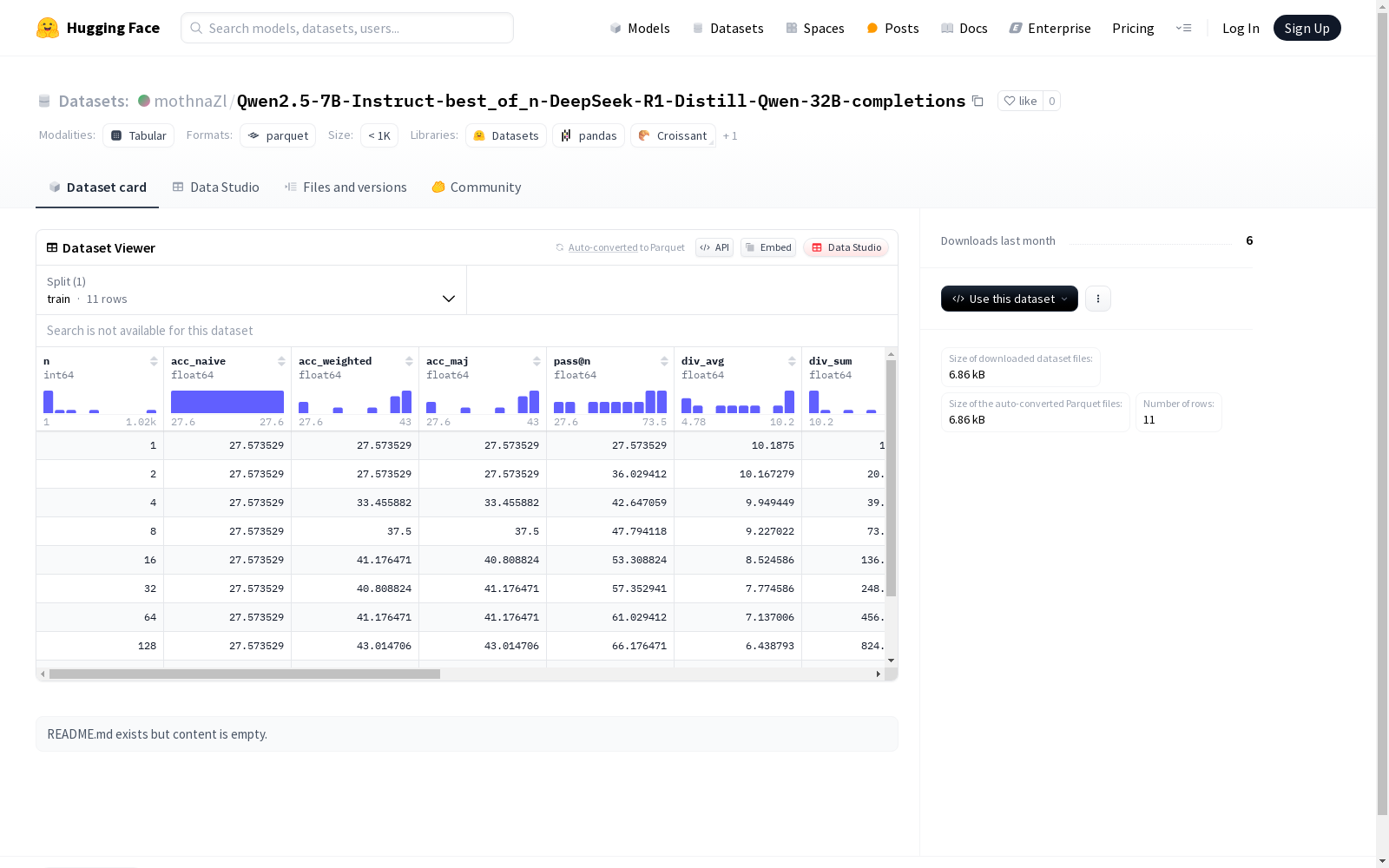Open the API button in viewer
Screen dimensions: 1389x868
[714, 247]
